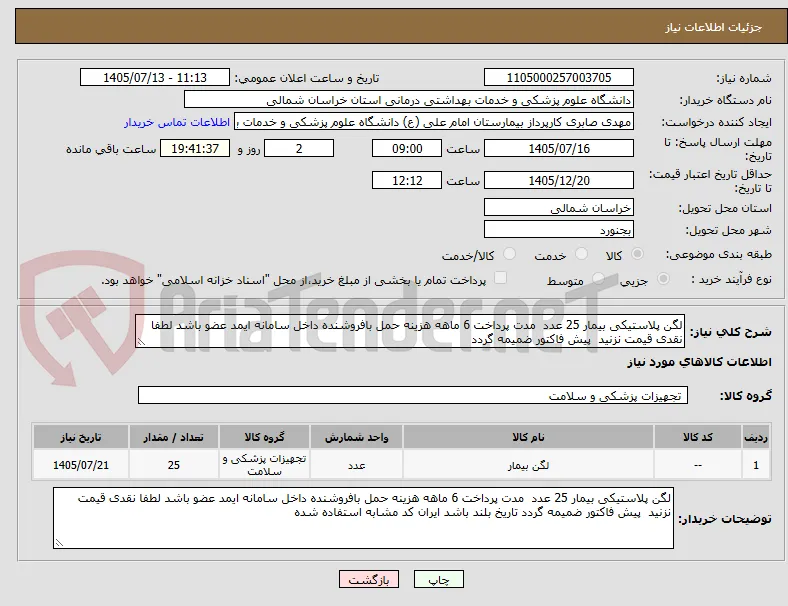
Task: Click the unit cell عدد
Action: (x=356, y=465)
